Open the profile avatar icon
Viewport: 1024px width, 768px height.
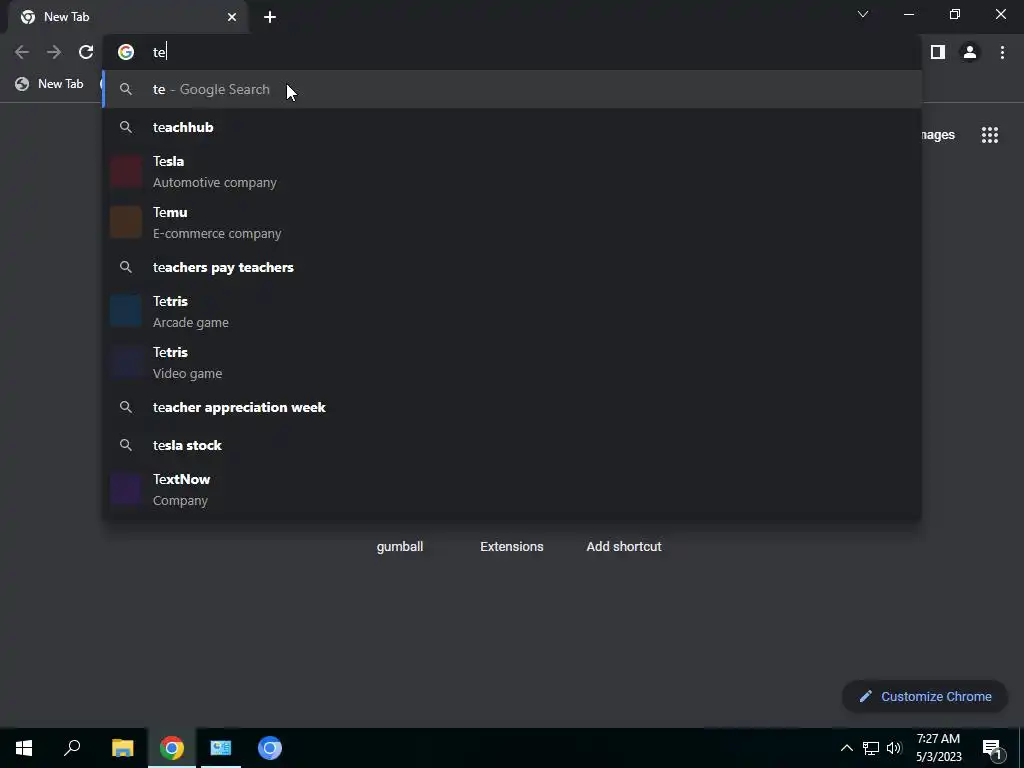[x=970, y=52]
